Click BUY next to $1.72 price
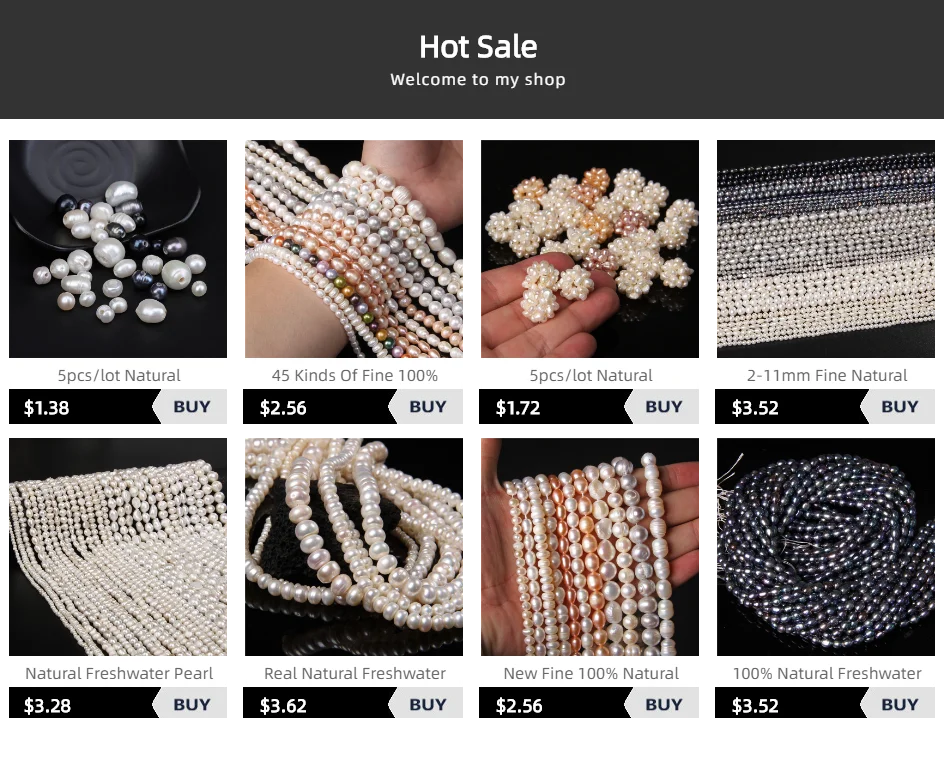Screen dimensions: 944x757 point(663,407)
